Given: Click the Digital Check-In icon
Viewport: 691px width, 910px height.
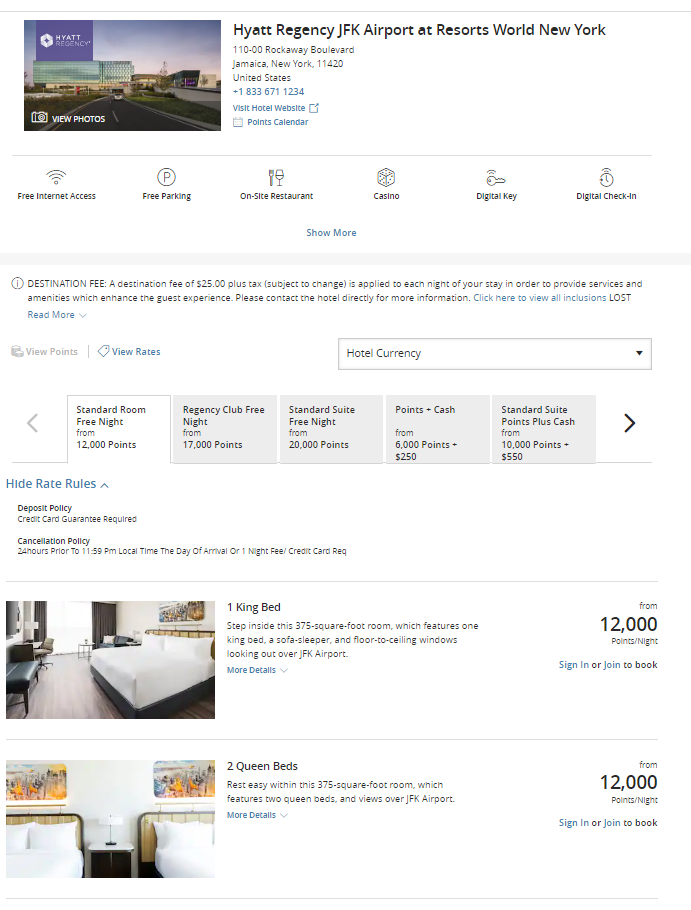Looking at the screenshot, I should pyautogui.click(x=606, y=177).
